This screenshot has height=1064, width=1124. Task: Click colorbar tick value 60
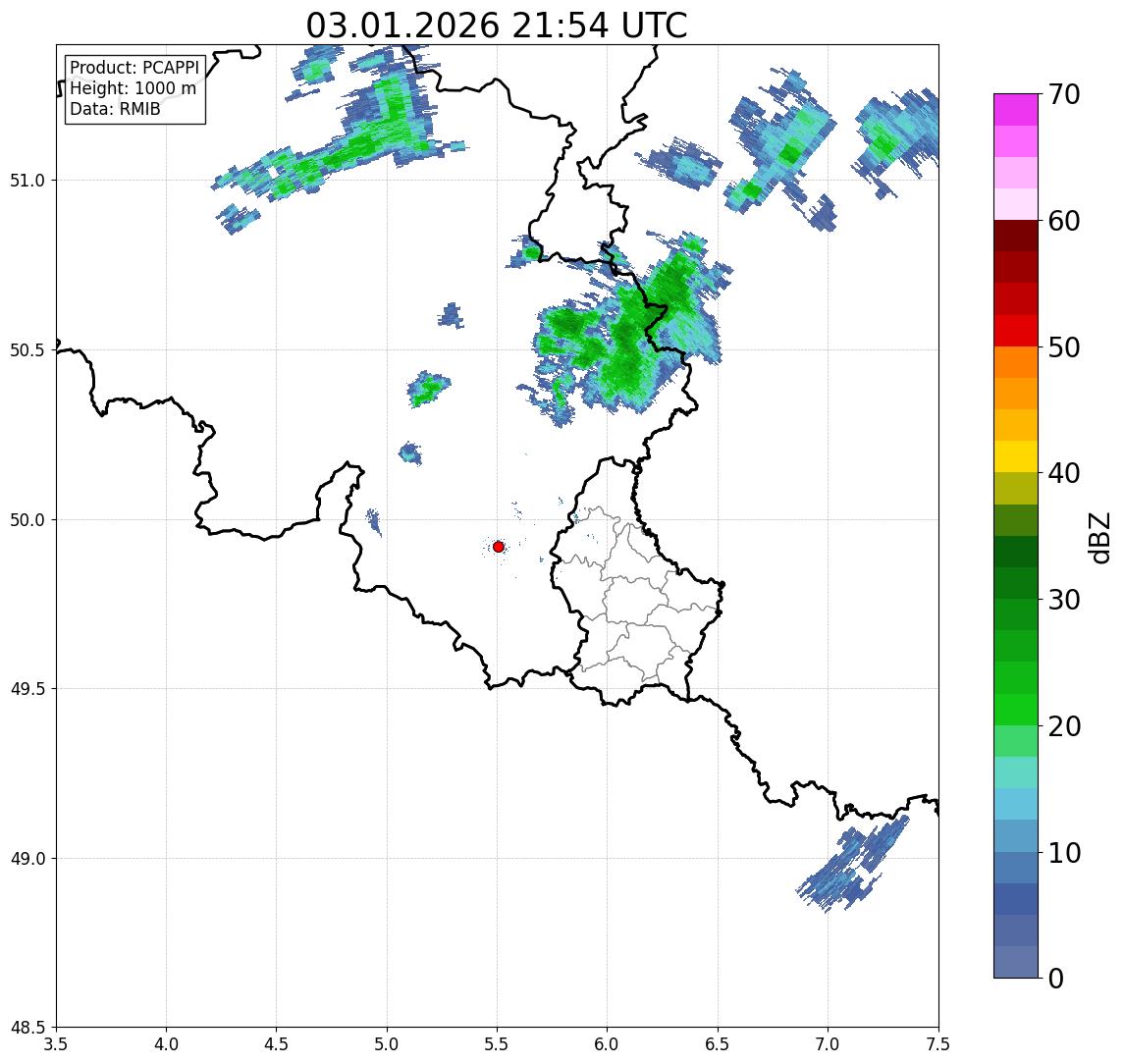pos(1064,222)
